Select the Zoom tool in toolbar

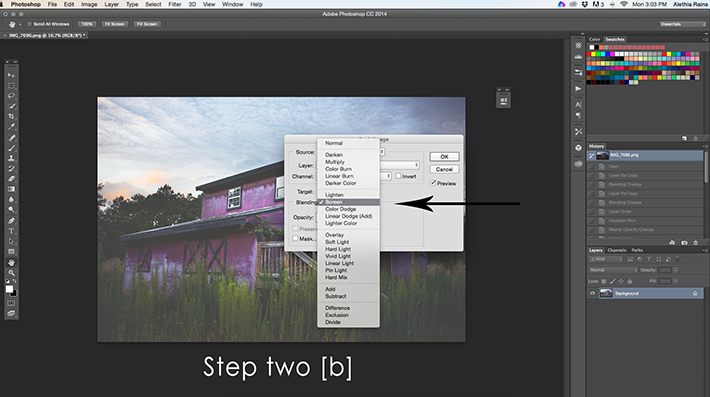click(11, 273)
